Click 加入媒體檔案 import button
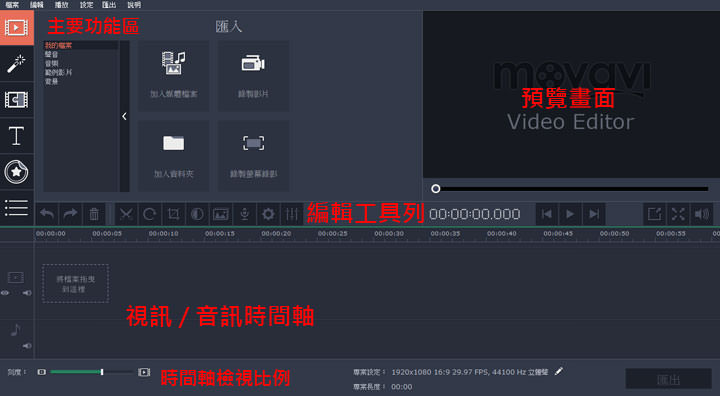Image resolution: width=720 pixels, height=396 pixels. 174,76
